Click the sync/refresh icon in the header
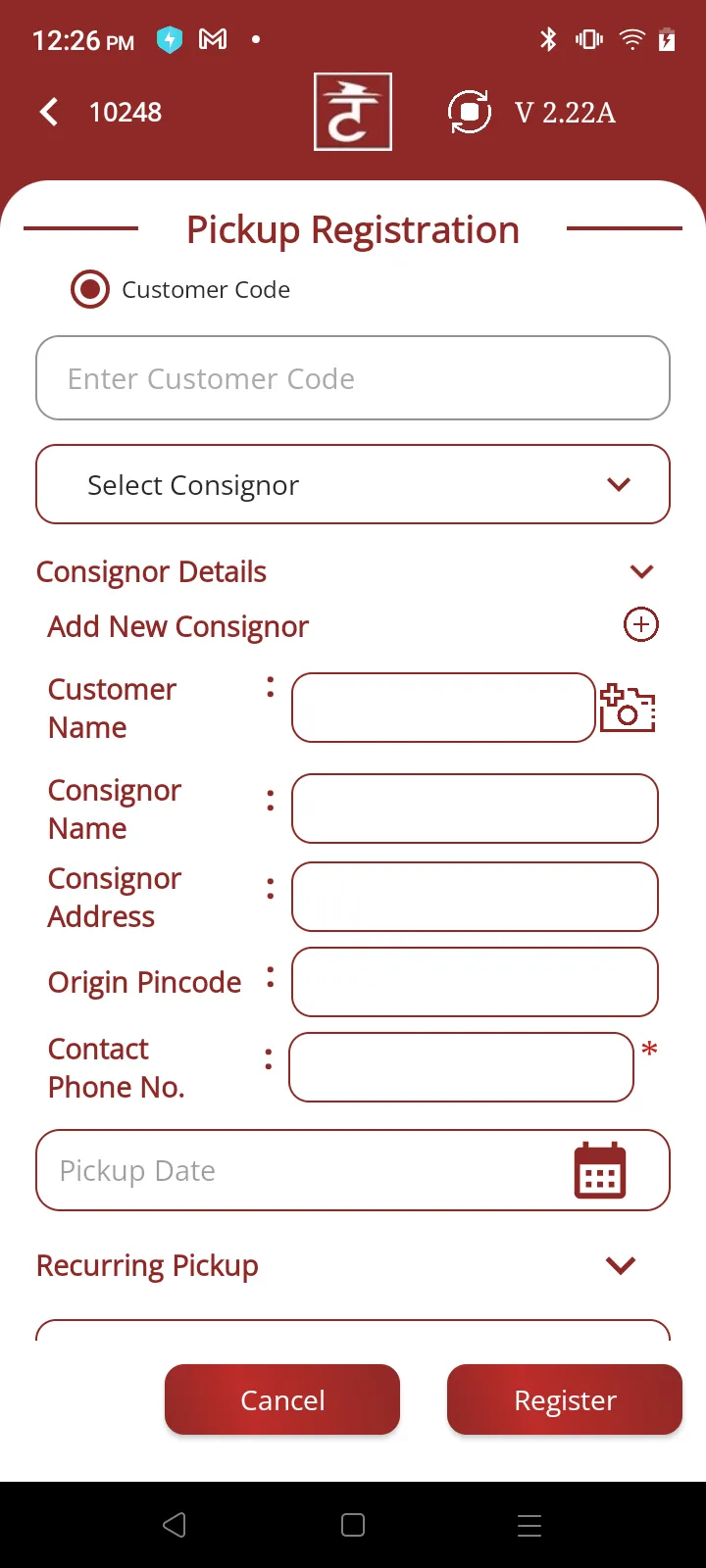The height and width of the screenshot is (1568, 706). [469, 112]
